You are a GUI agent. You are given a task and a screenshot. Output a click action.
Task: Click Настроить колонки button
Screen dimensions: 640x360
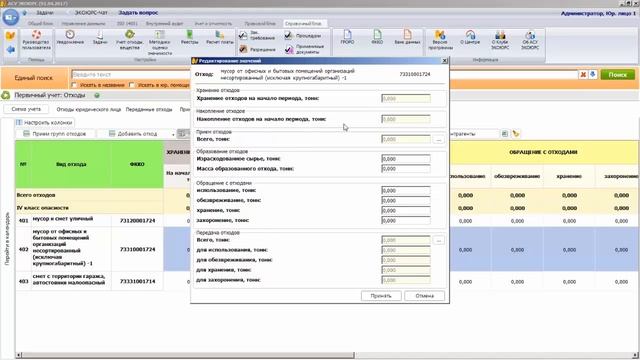point(44,122)
